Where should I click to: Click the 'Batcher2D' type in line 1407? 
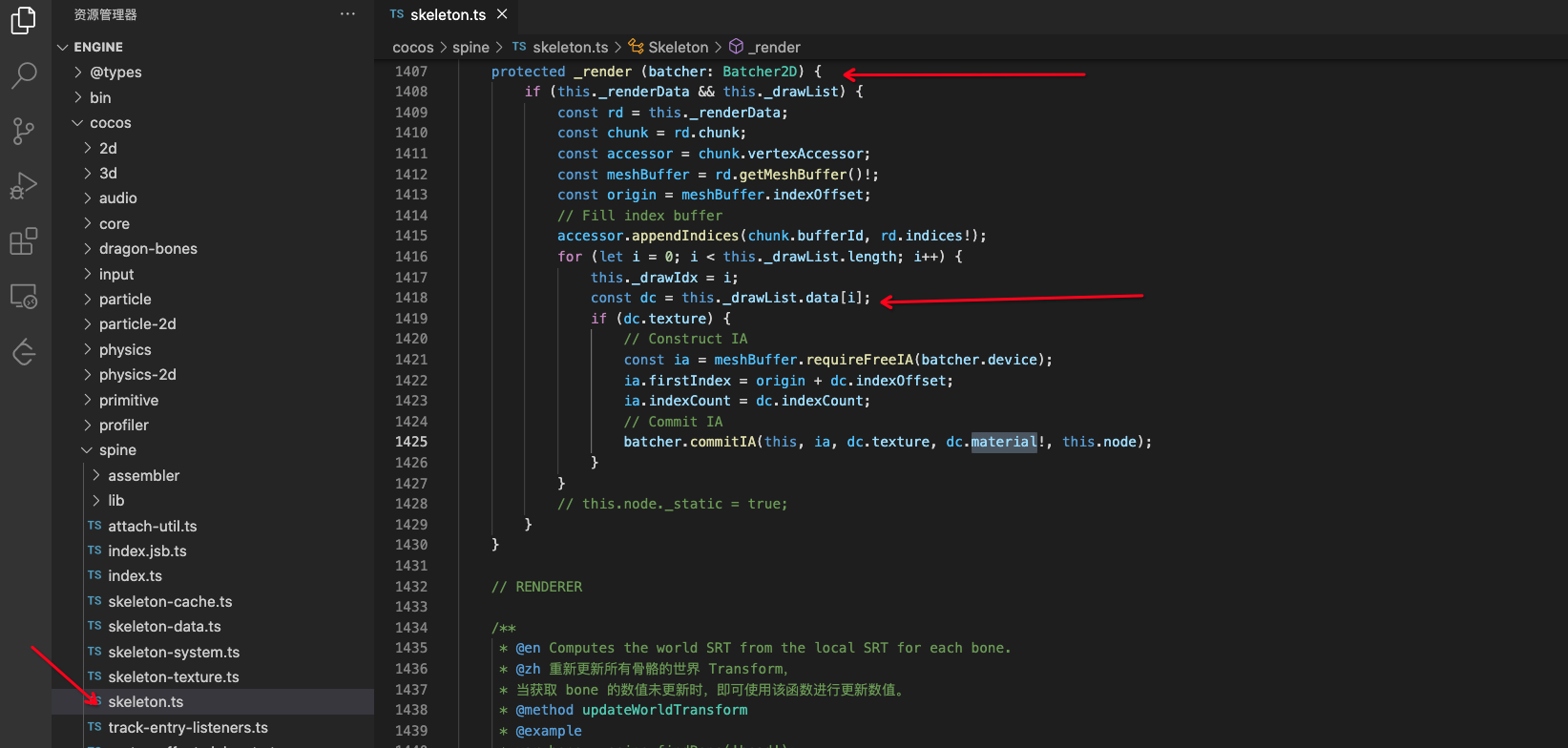[x=760, y=72]
